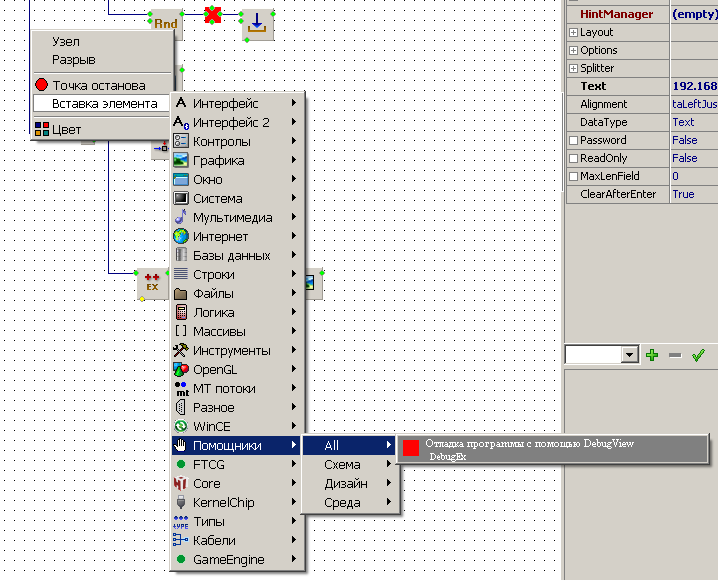Click the Tools hammer icon
The image size is (718, 580).
click(181, 351)
